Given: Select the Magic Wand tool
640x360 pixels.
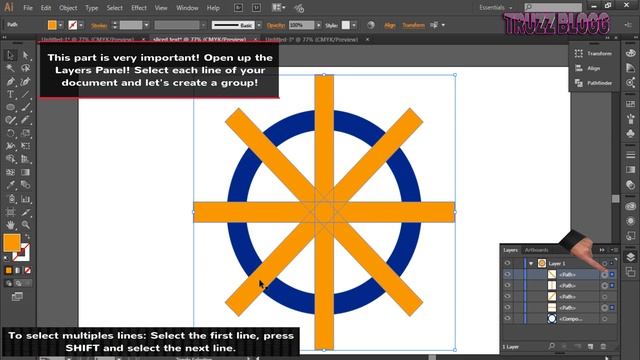Looking at the screenshot, I should [11, 68].
